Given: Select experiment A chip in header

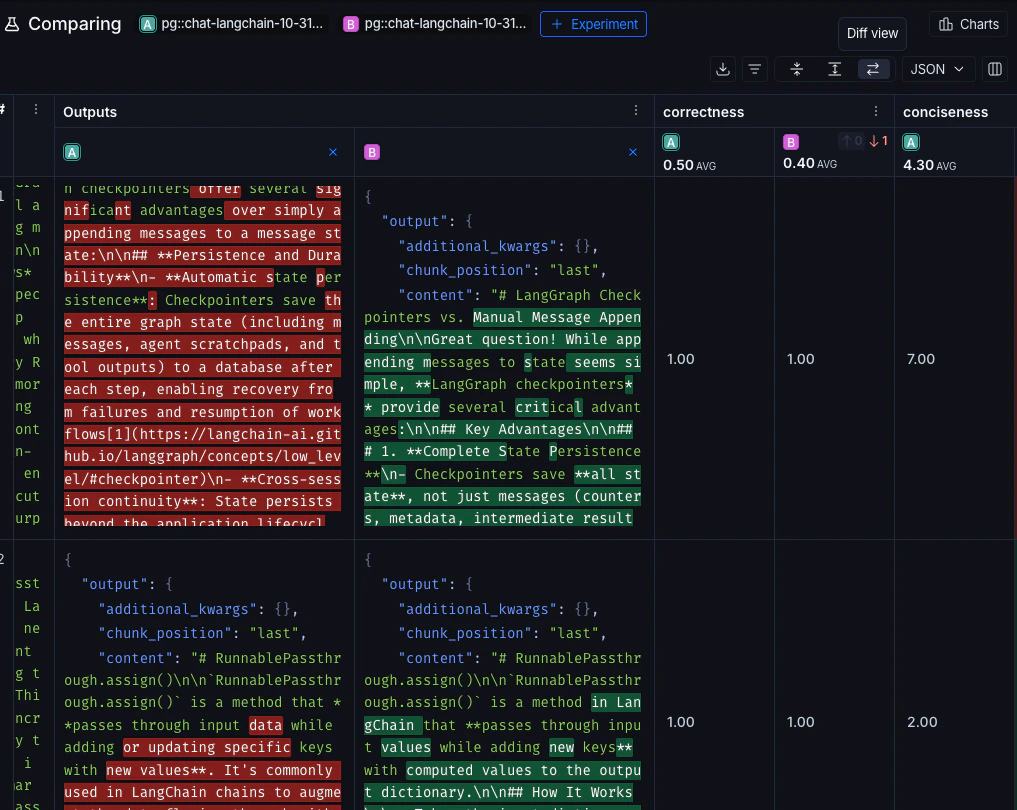Looking at the screenshot, I should (x=233, y=24).
